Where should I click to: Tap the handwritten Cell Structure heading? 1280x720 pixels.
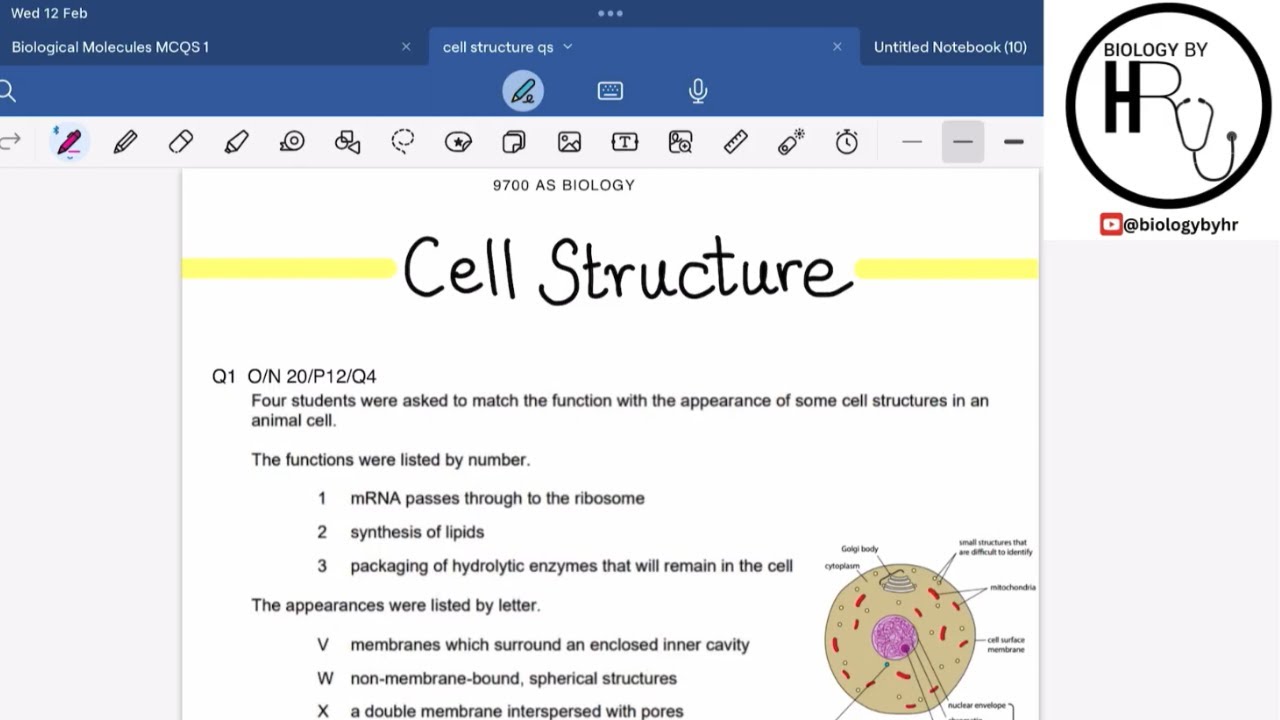(628, 270)
